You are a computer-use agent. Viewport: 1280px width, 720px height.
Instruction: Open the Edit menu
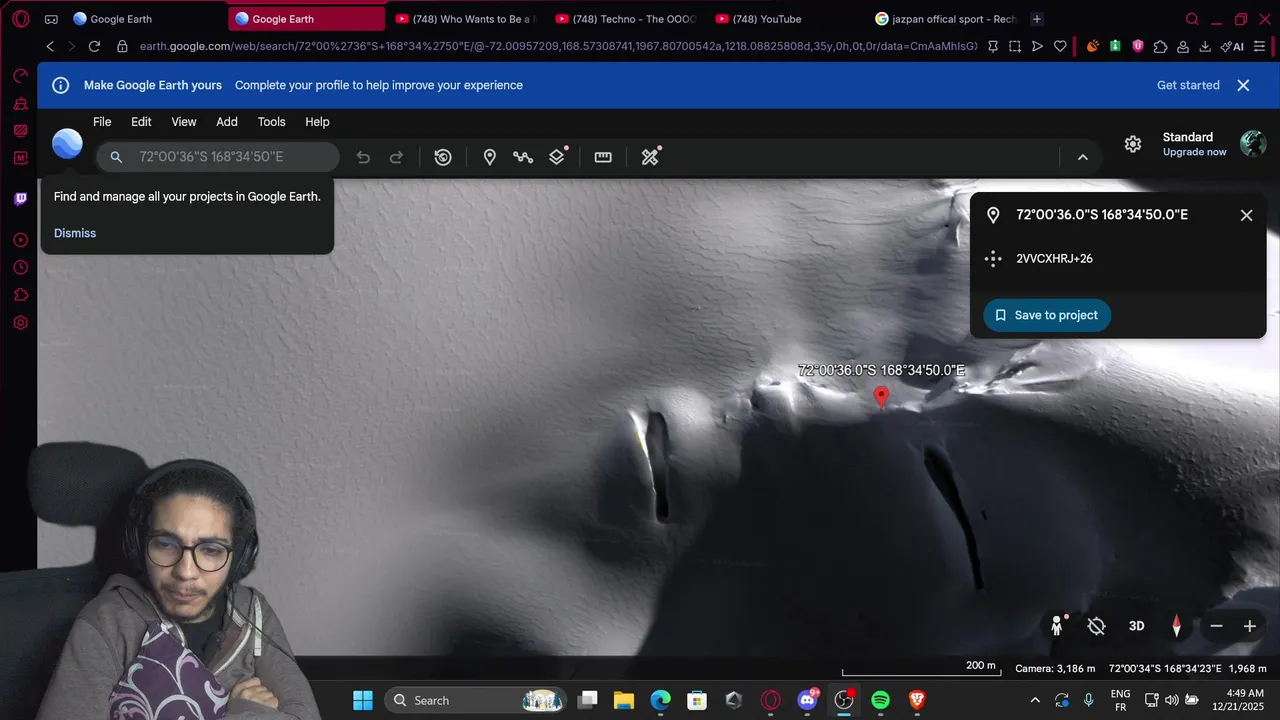[x=141, y=122]
